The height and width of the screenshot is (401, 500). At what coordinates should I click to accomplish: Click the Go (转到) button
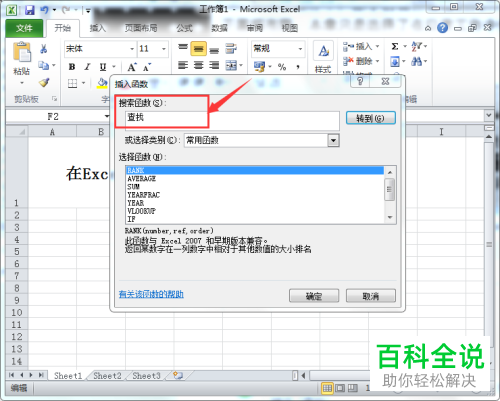coord(371,118)
